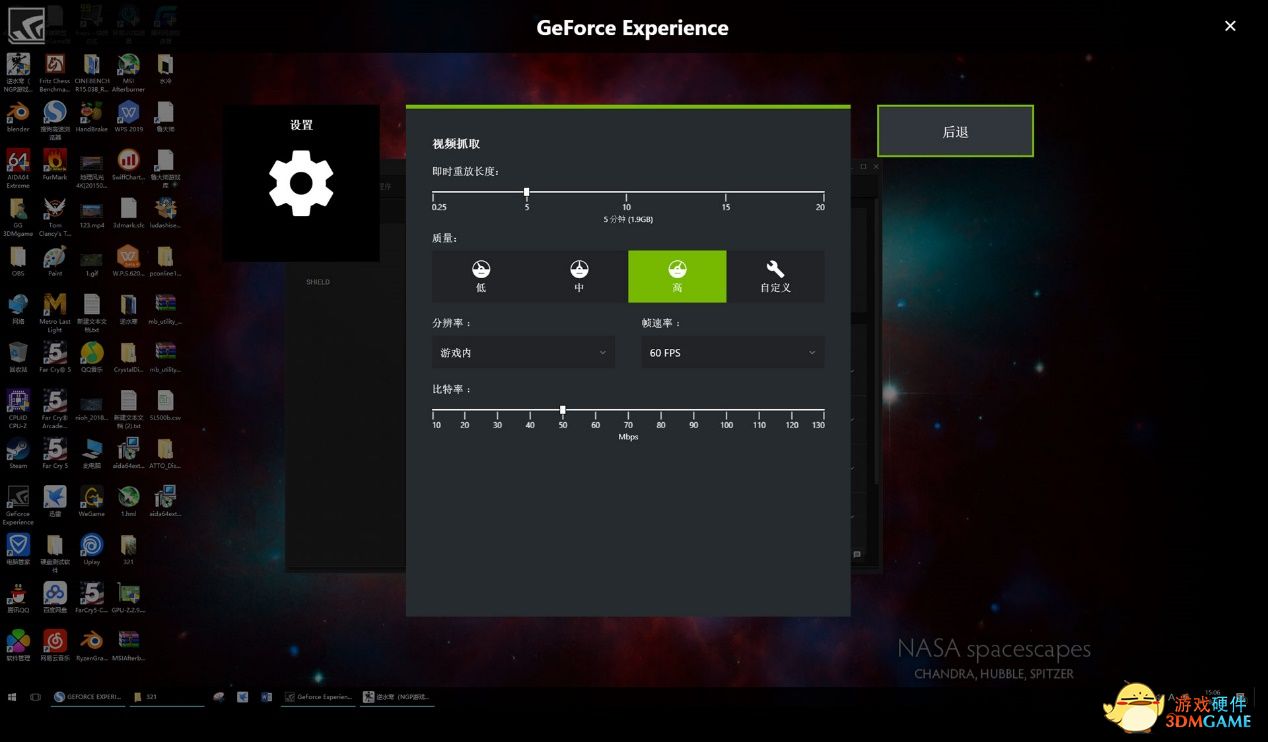Switch to the 321 folder taskbar item
The width and height of the screenshot is (1268, 742).
pos(167,696)
